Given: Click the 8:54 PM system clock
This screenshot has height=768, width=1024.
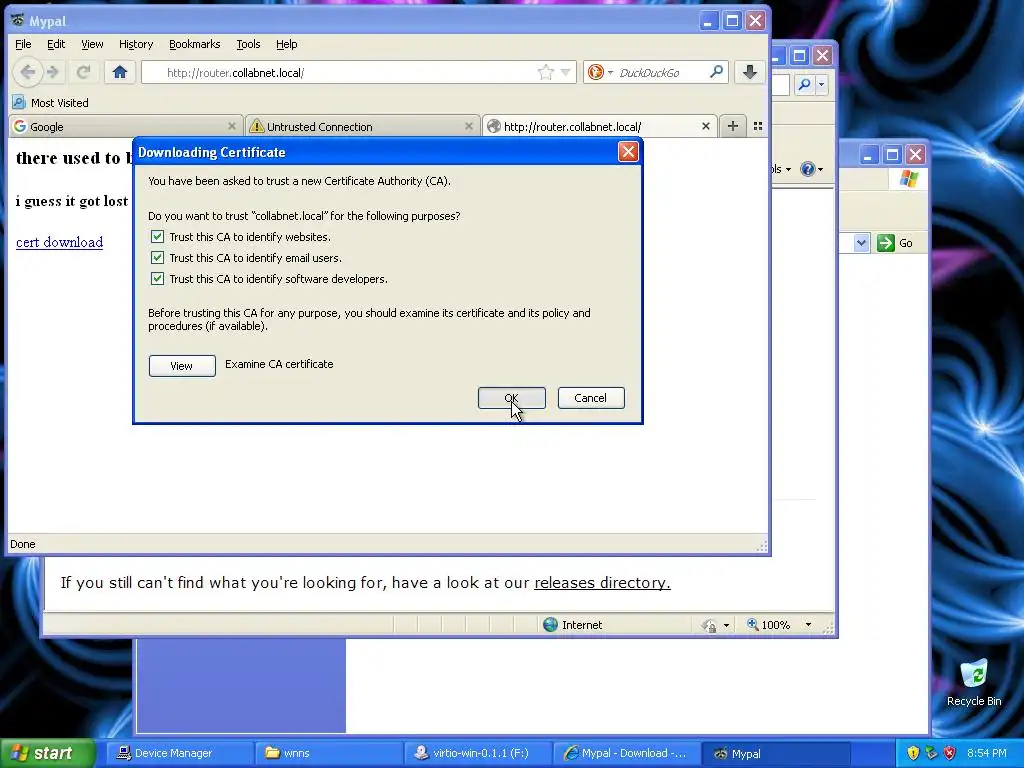Looking at the screenshot, I should [987, 753].
